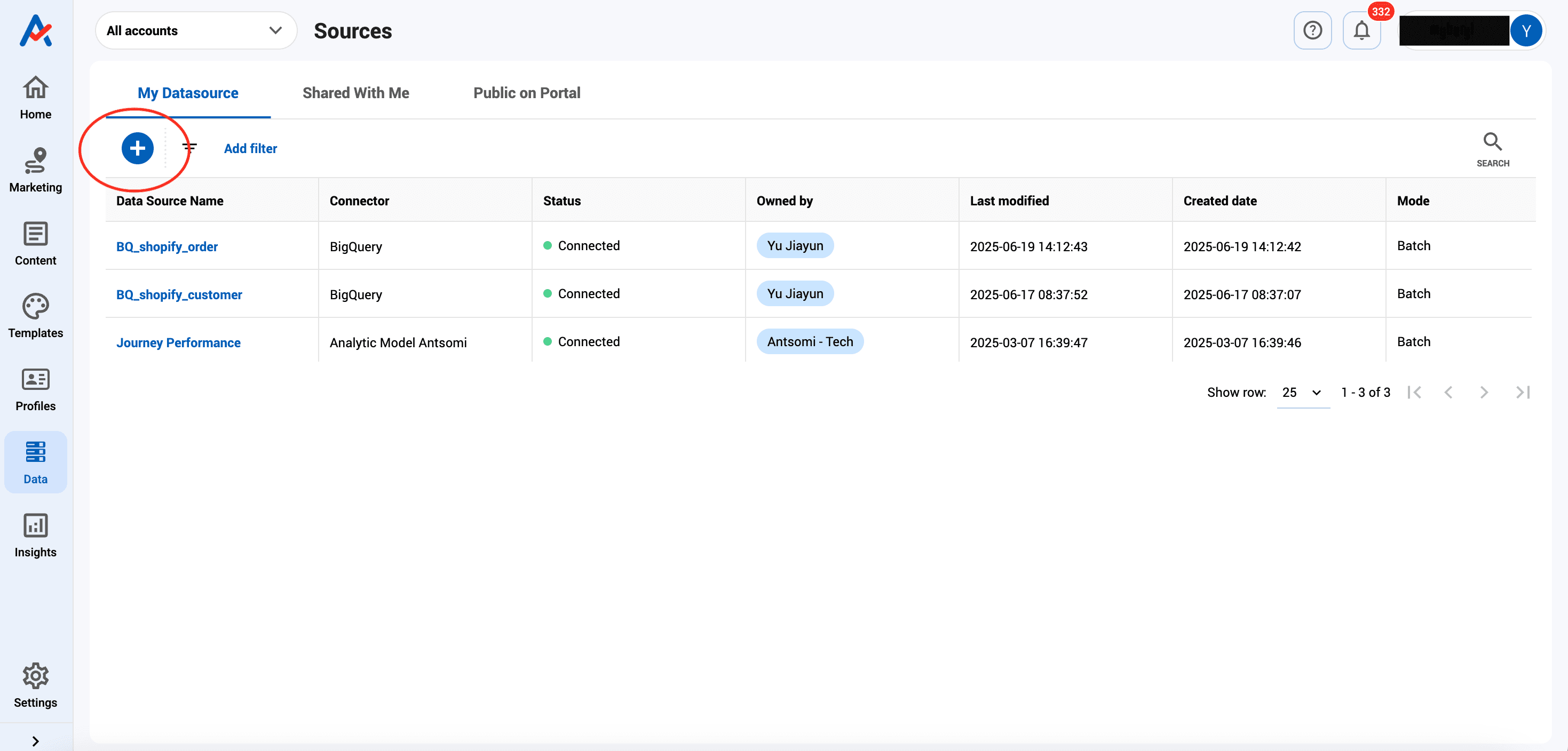Open the Insights sidebar section

[x=35, y=535]
